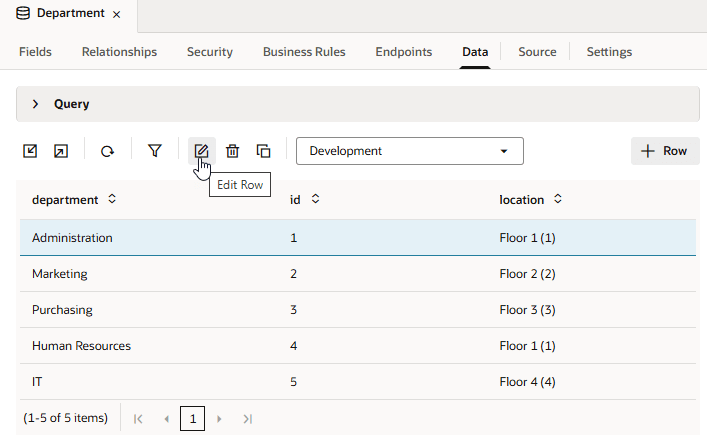The height and width of the screenshot is (441, 707).
Task: Click the Edit Row pencil icon
Action: [201, 151]
